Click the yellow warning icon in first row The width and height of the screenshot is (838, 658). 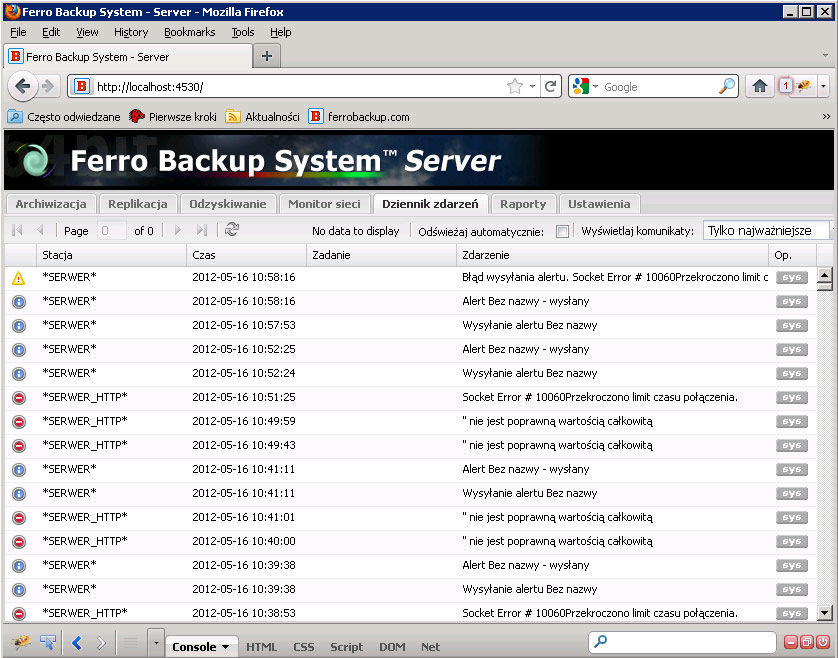click(x=18, y=277)
